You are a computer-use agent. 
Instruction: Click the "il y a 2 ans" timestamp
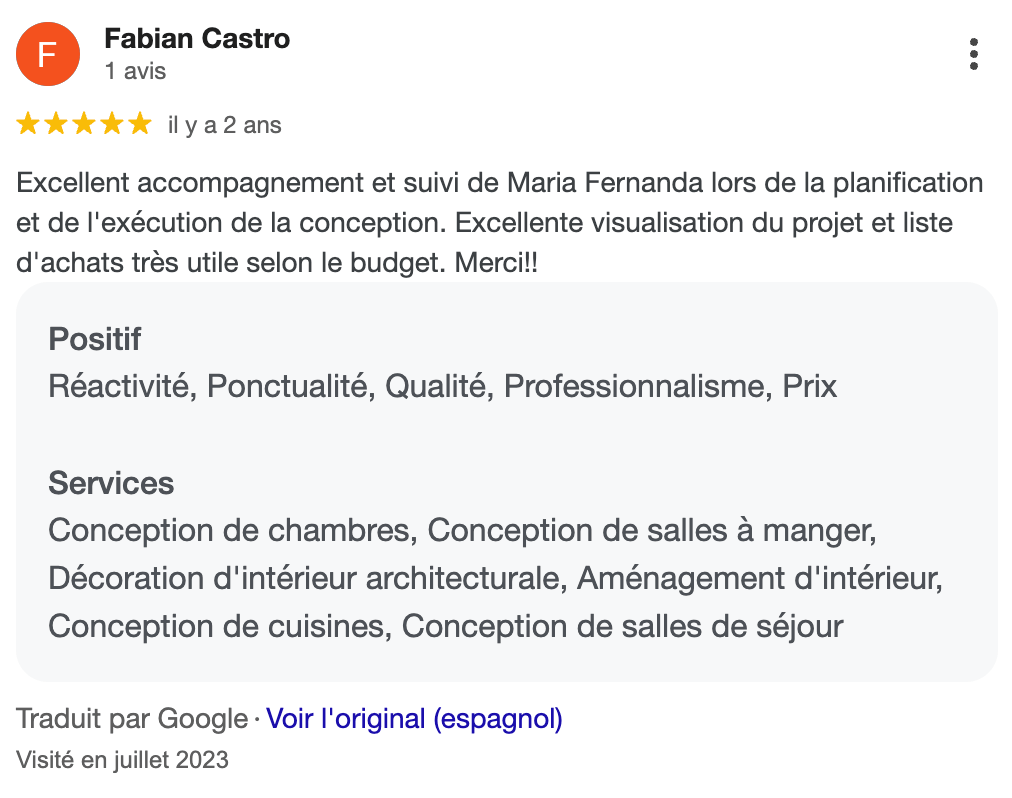click(225, 126)
